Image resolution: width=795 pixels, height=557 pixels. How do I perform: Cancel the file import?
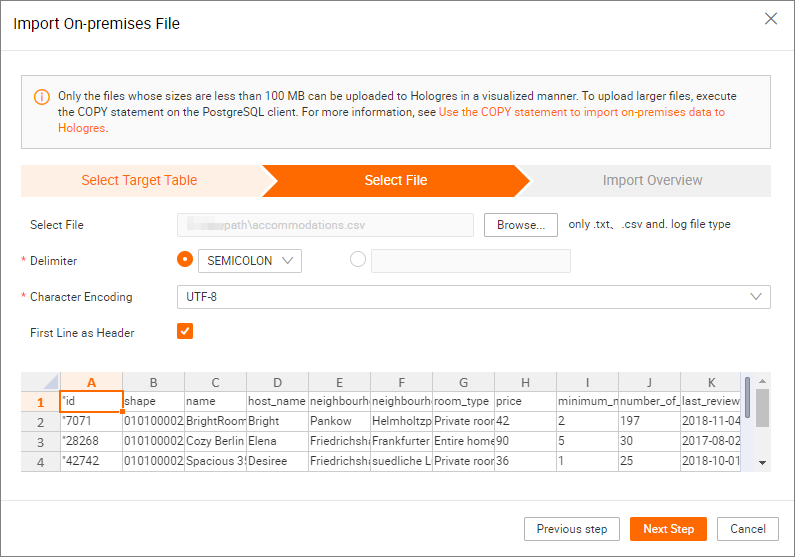pyautogui.click(x=747, y=529)
